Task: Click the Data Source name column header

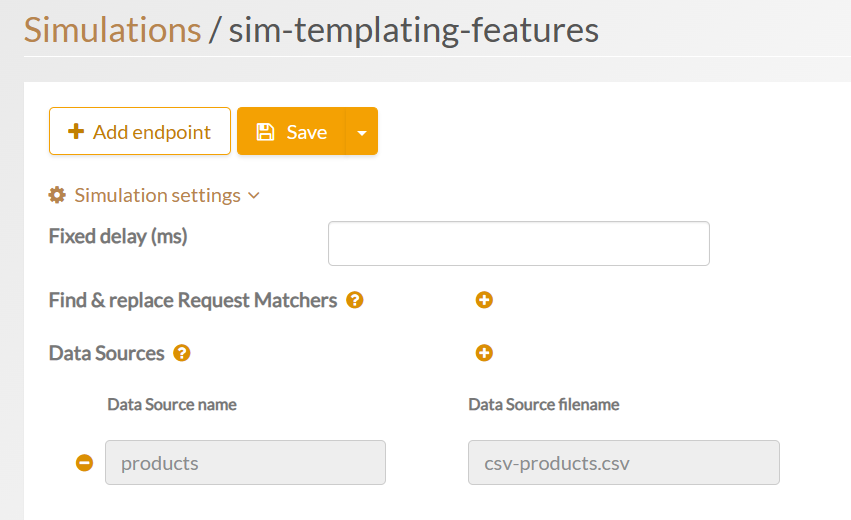Action: point(172,405)
